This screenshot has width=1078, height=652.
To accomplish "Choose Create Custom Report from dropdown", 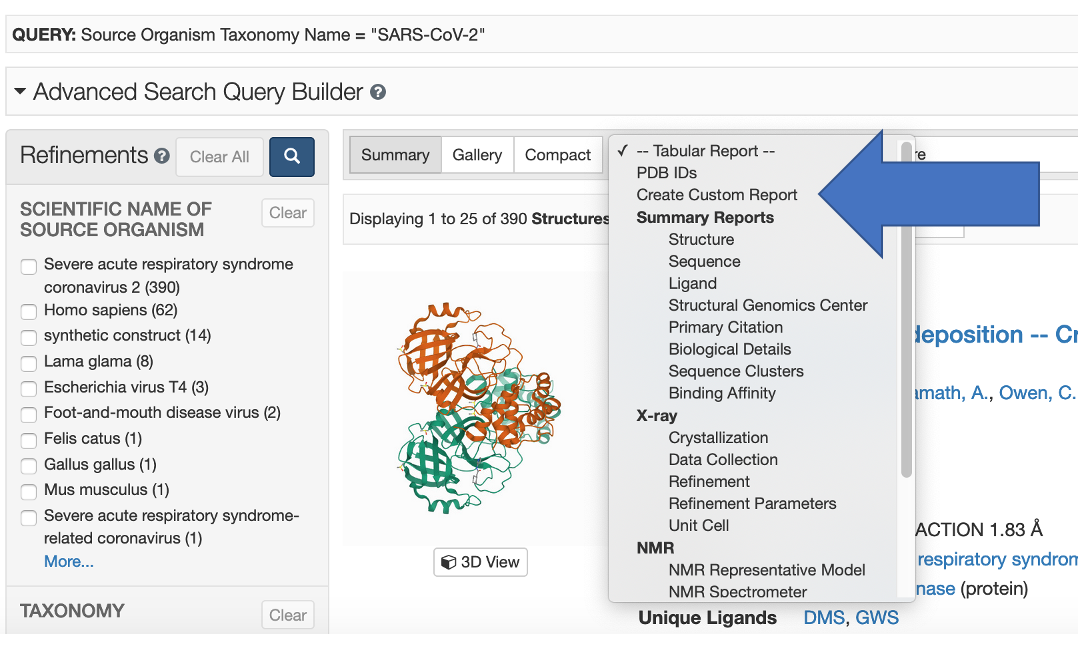I will [x=717, y=195].
